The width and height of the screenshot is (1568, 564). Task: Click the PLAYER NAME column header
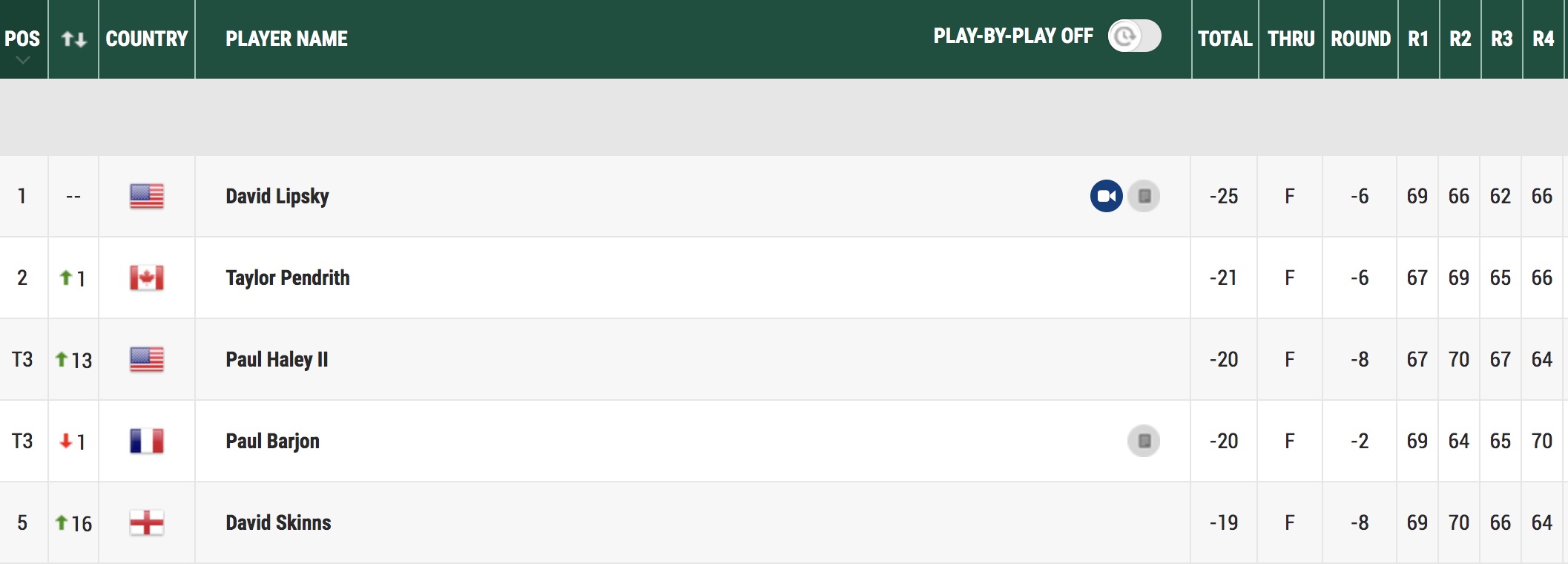pos(286,39)
